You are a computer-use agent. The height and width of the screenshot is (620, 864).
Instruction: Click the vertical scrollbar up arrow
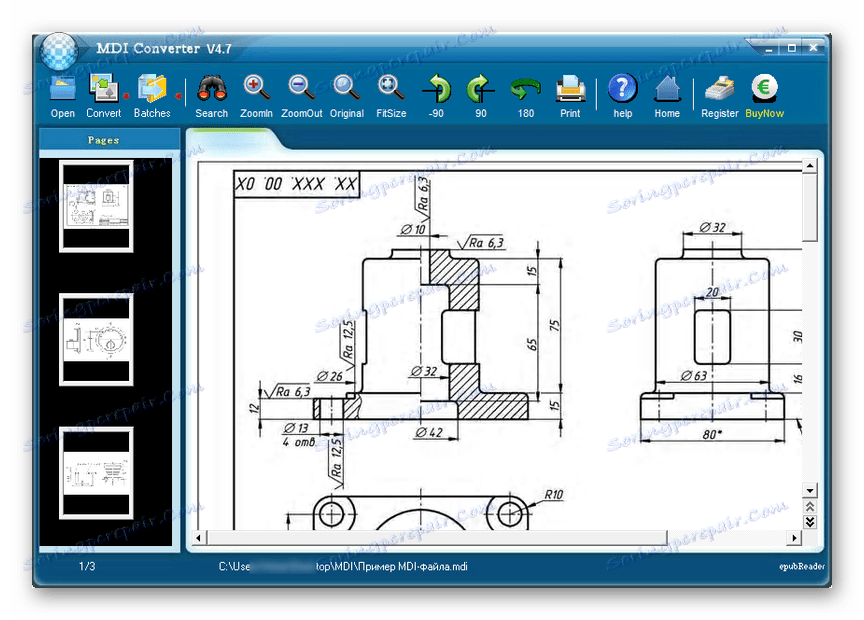[809, 166]
